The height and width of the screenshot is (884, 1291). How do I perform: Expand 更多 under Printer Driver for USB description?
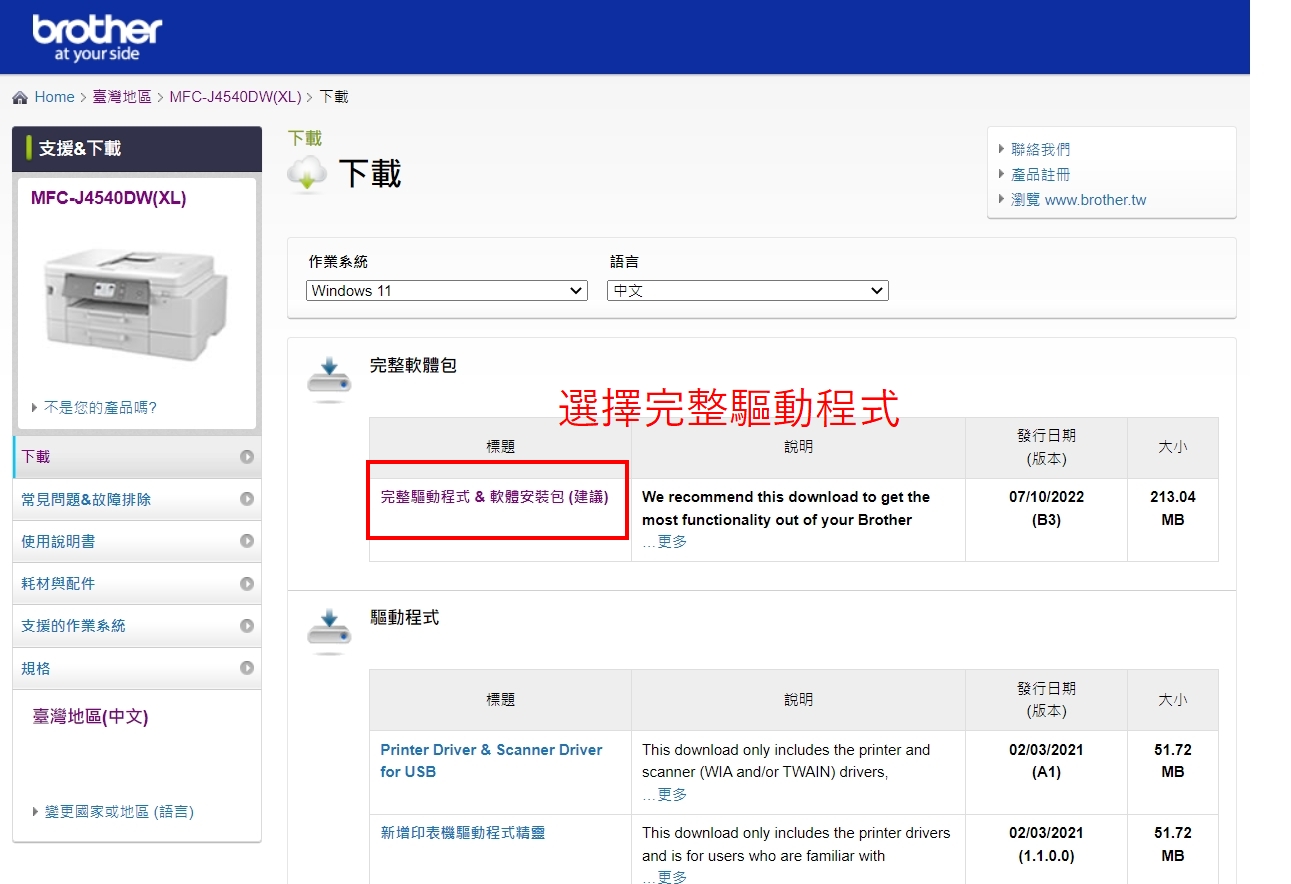click(x=672, y=795)
